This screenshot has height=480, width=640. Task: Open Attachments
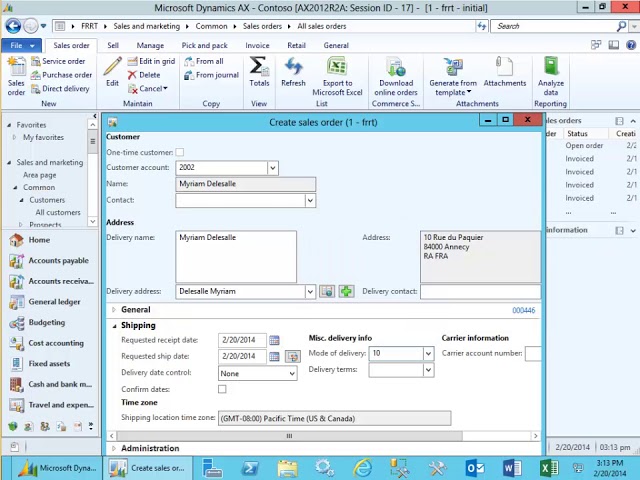505,71
